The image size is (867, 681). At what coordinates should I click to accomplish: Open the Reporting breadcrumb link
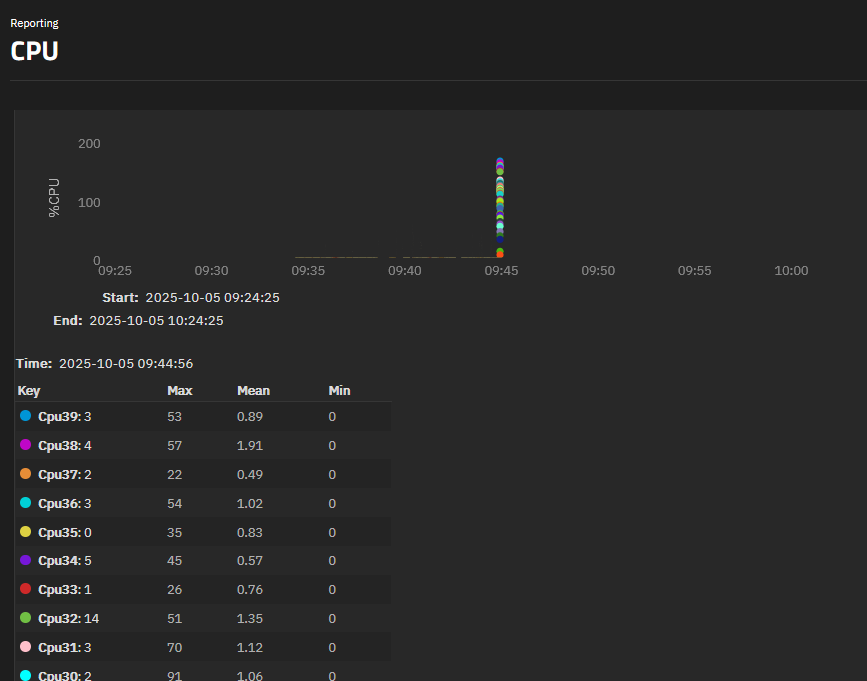click(34, 23)
